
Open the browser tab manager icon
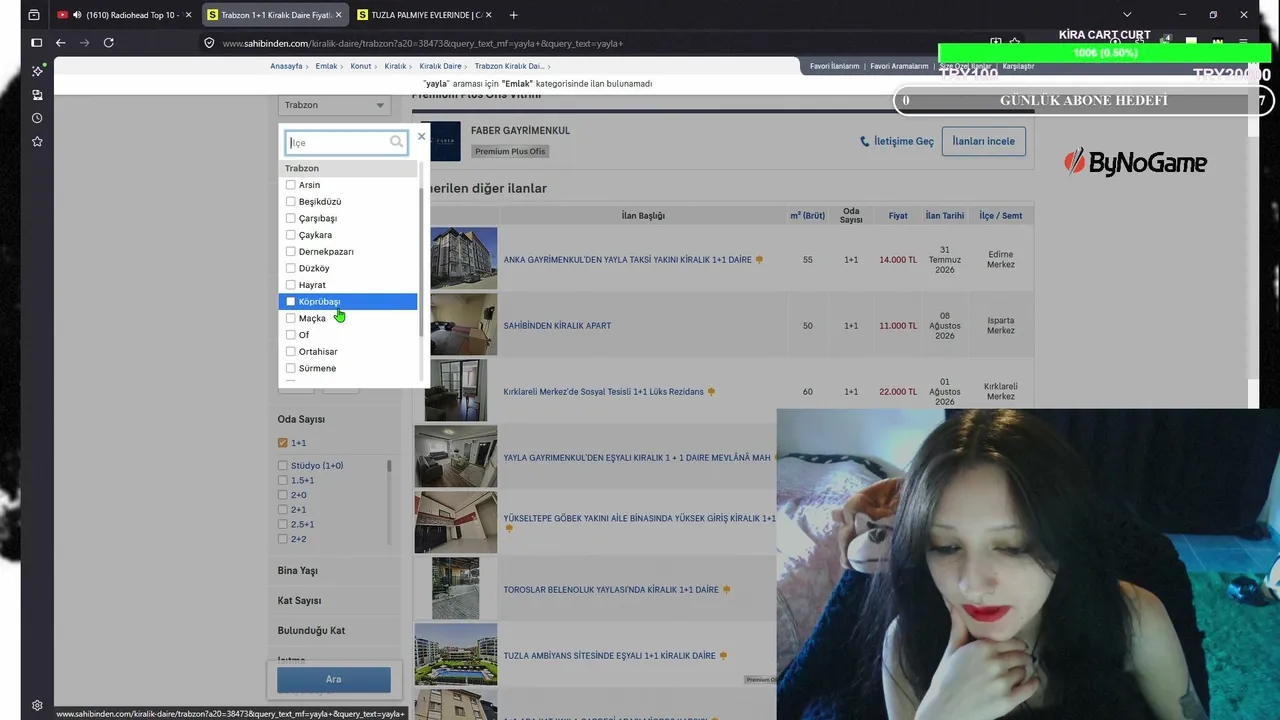[34, 15]
